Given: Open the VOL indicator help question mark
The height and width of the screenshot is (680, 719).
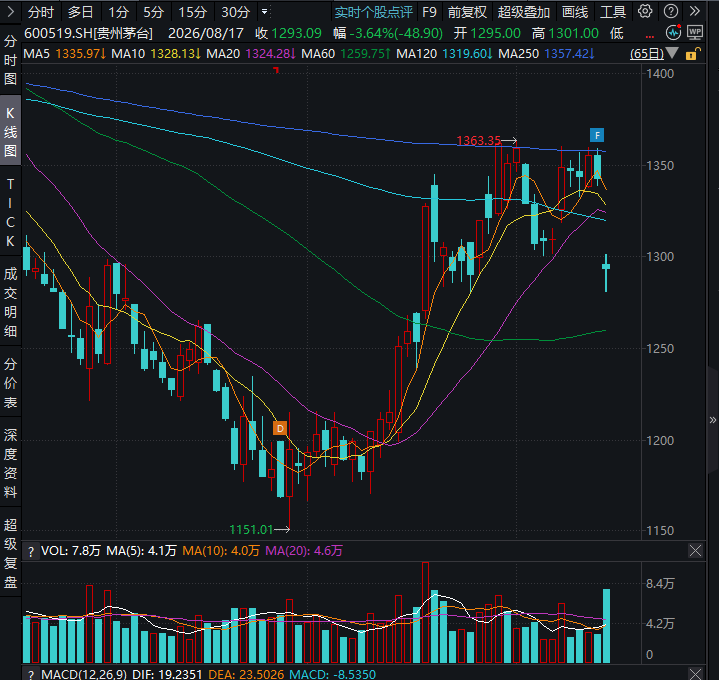Looking at the screenshot, I should [x=31, y=552].
